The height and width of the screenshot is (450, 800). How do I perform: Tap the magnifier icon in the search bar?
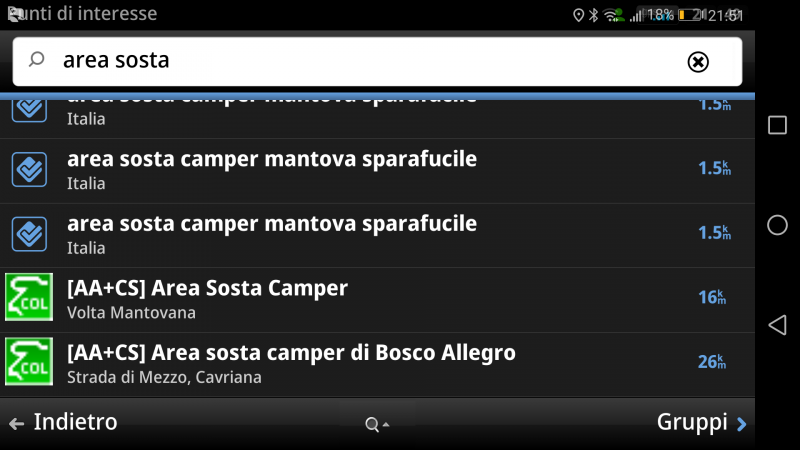tap(36, 60)
